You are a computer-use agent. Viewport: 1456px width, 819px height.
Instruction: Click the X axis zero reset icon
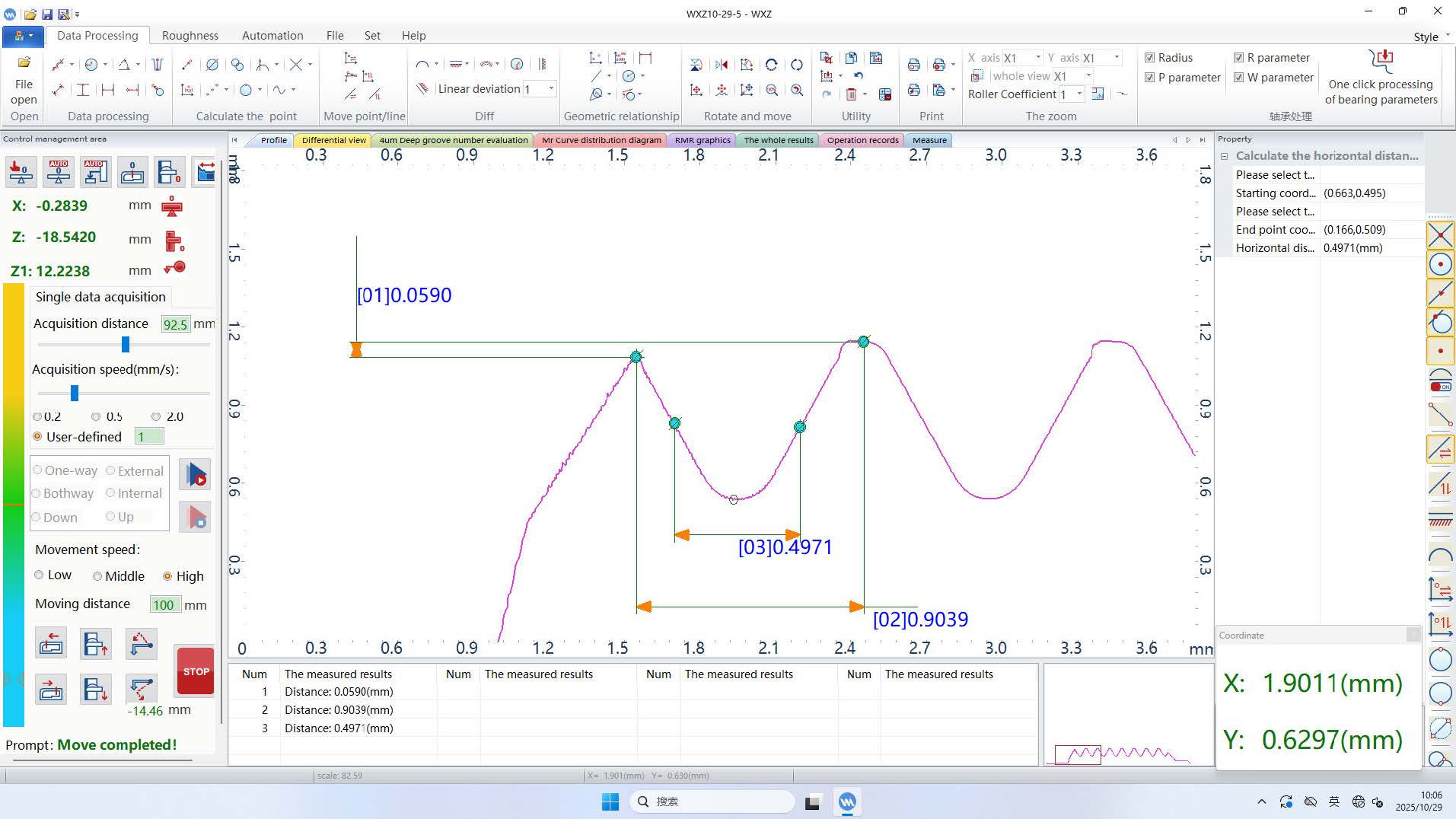pos(173,206)
